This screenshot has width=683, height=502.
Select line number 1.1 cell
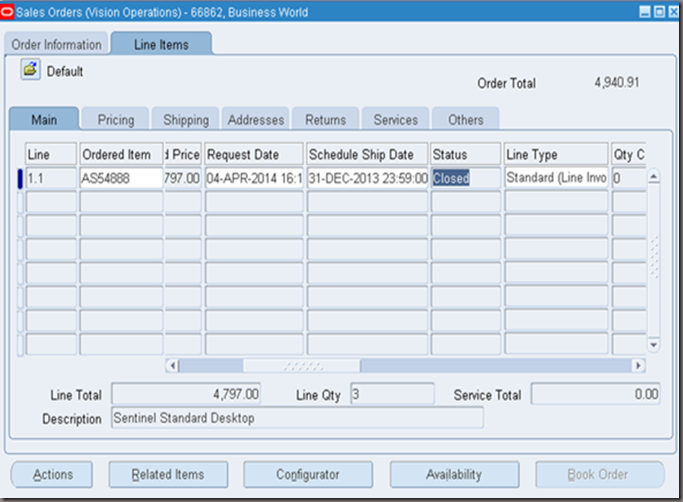point(51,178)
